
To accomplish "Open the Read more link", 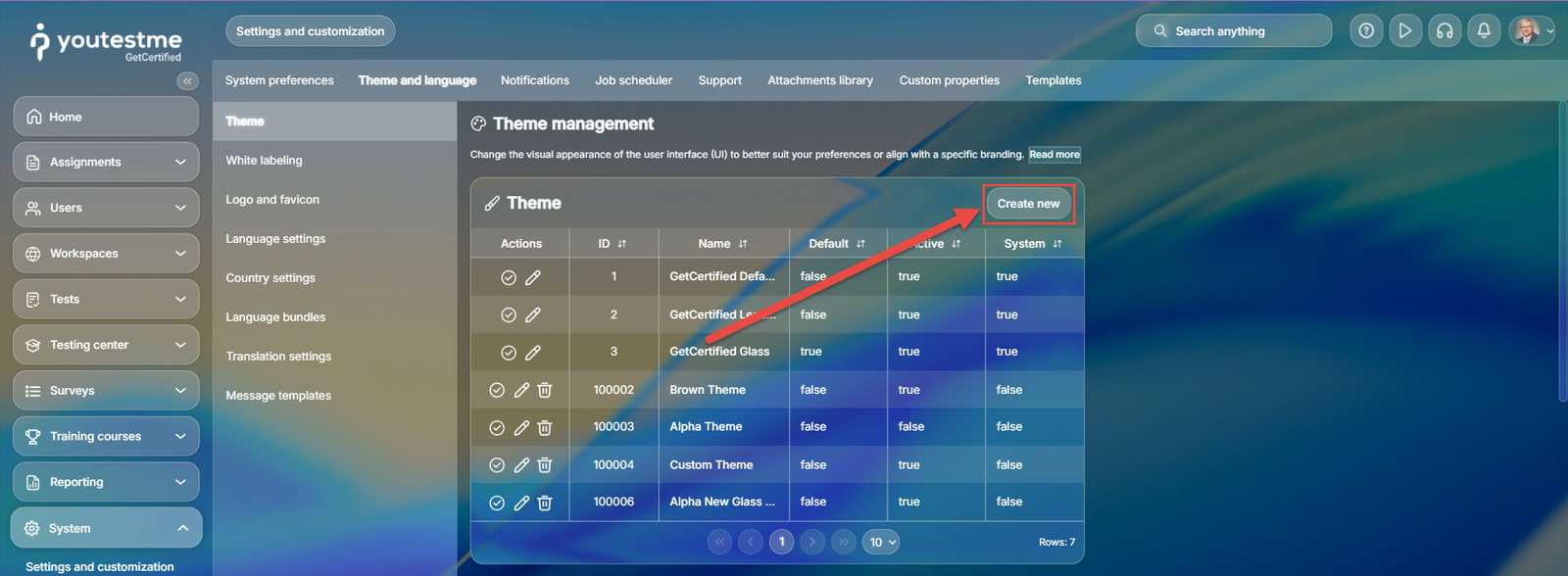I will (1053, 155).
